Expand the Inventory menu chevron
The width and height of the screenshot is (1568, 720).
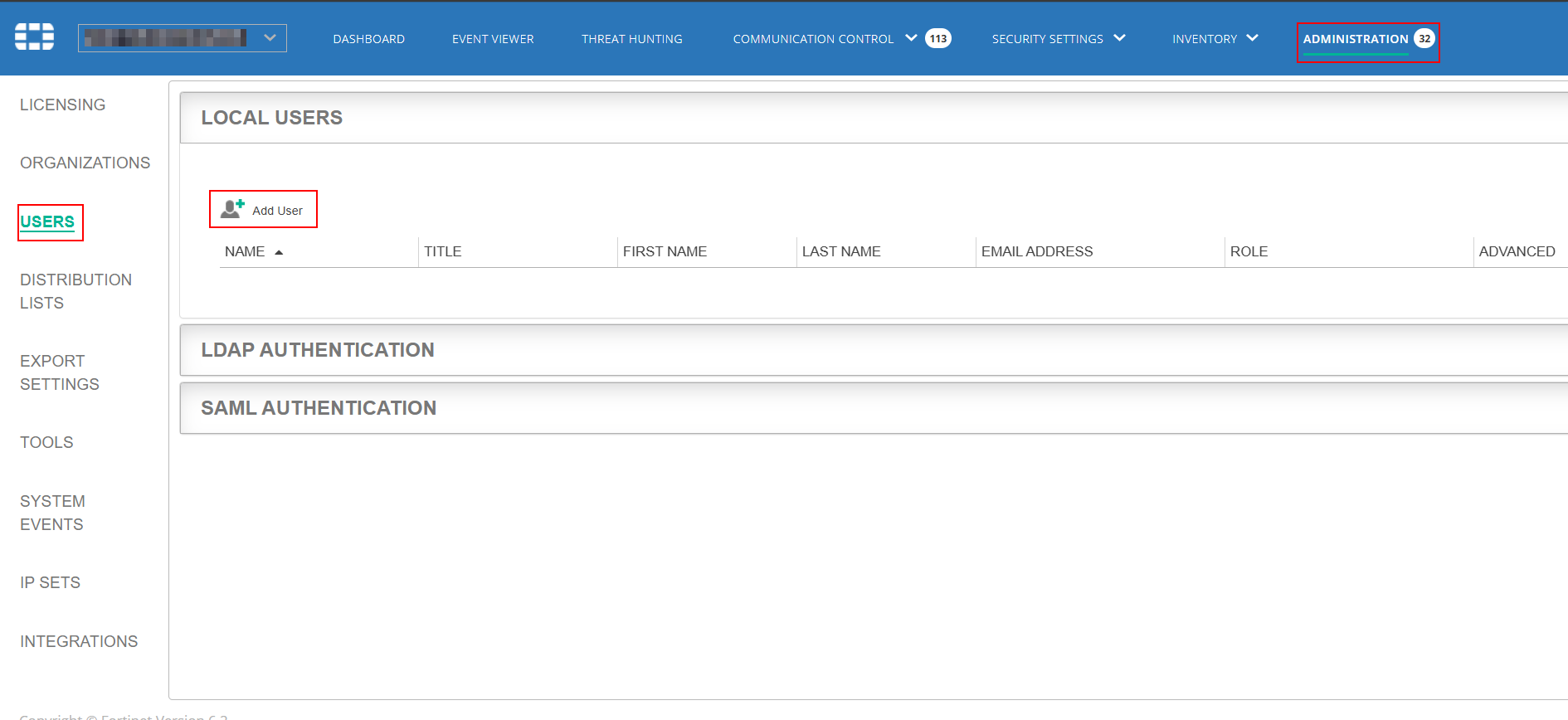1252,38
